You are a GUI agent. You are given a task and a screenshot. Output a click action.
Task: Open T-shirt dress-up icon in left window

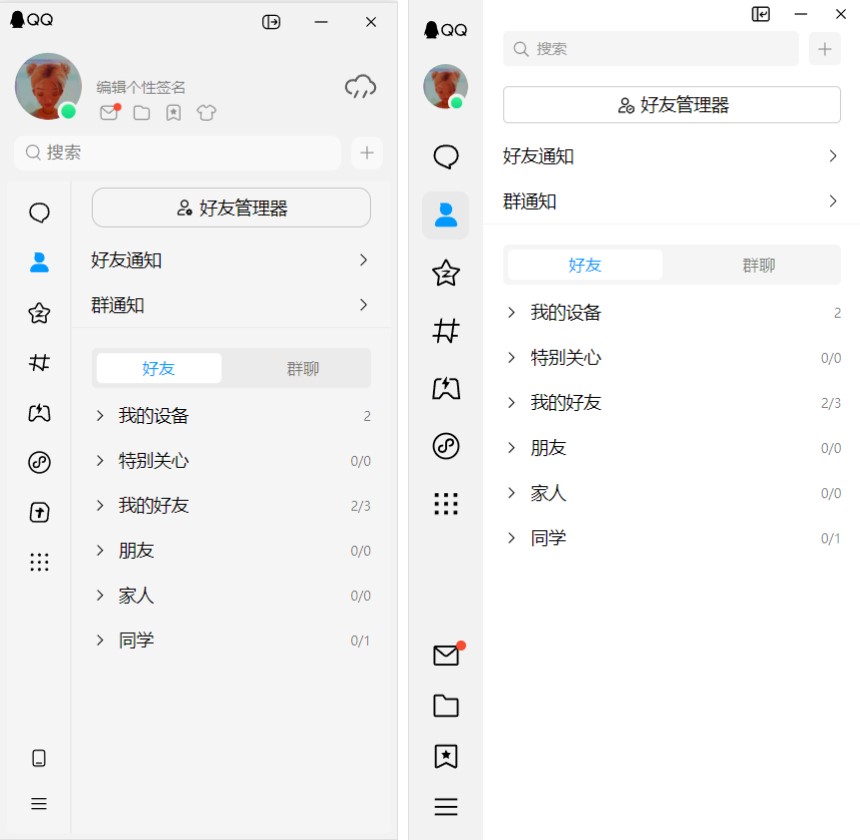(x=206, y=113)
